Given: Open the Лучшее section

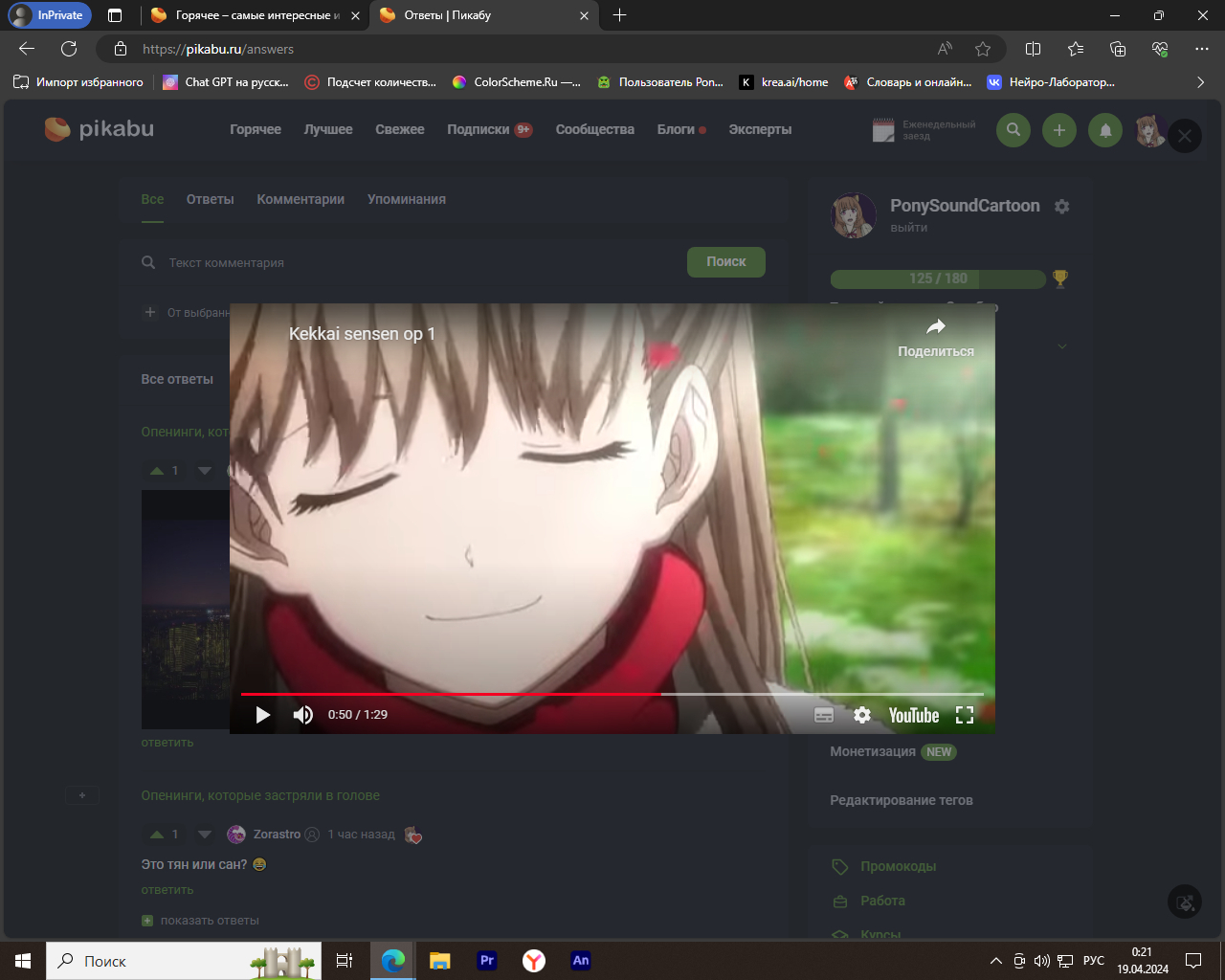Looking at the screenshot, I should point(328,129).
